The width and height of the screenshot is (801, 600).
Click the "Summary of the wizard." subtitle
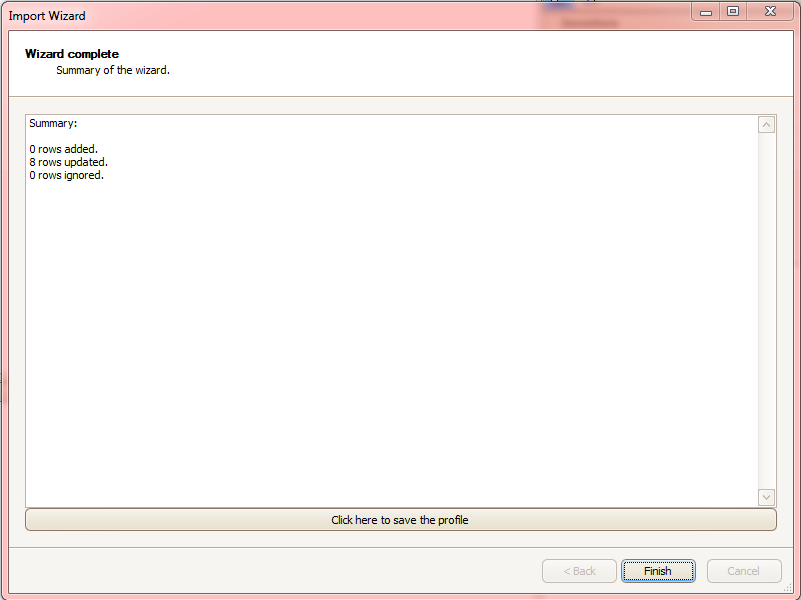coord(113,70)
